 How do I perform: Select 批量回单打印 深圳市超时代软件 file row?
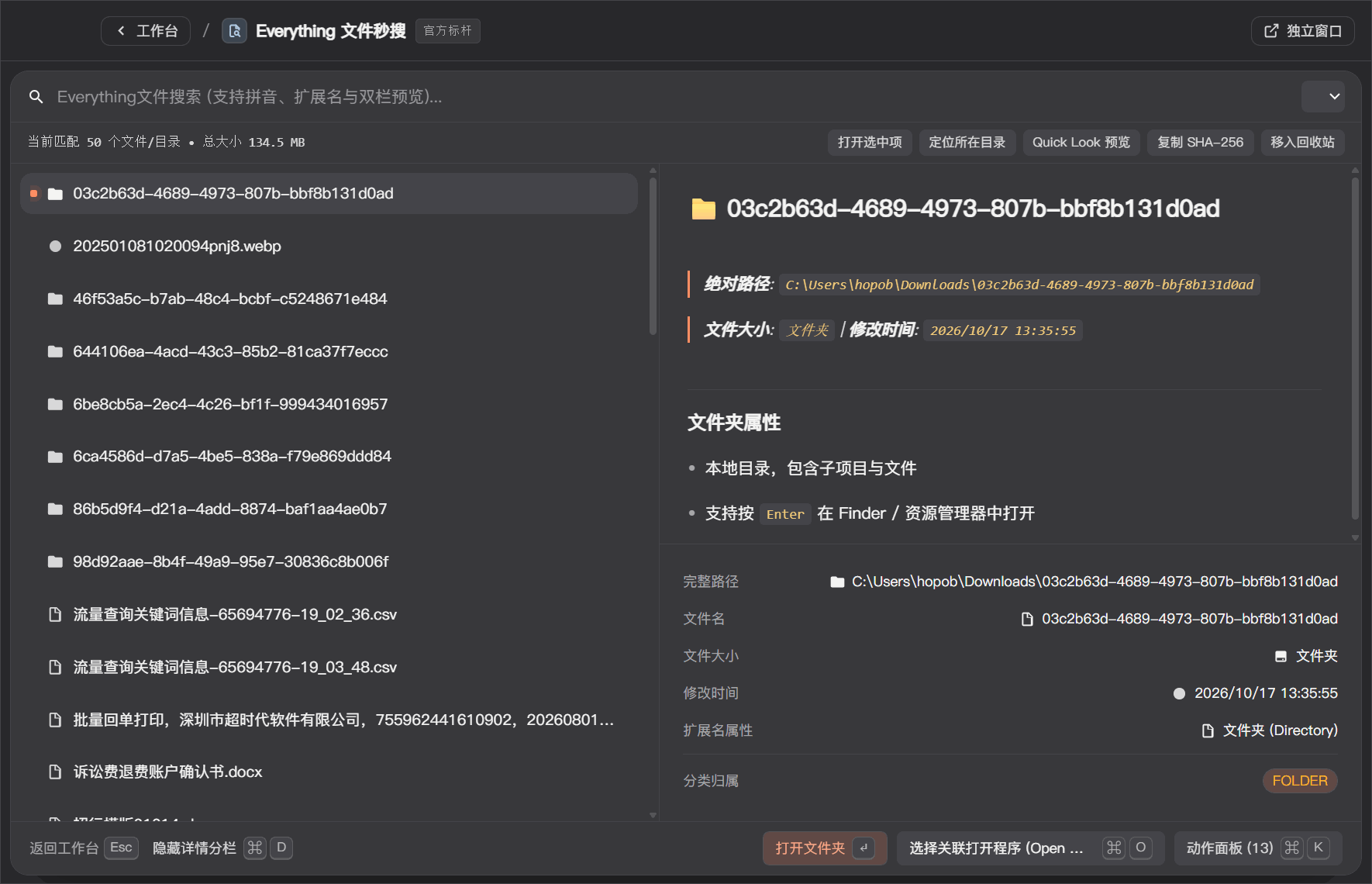pyautogui.click(x=329, y=720)
